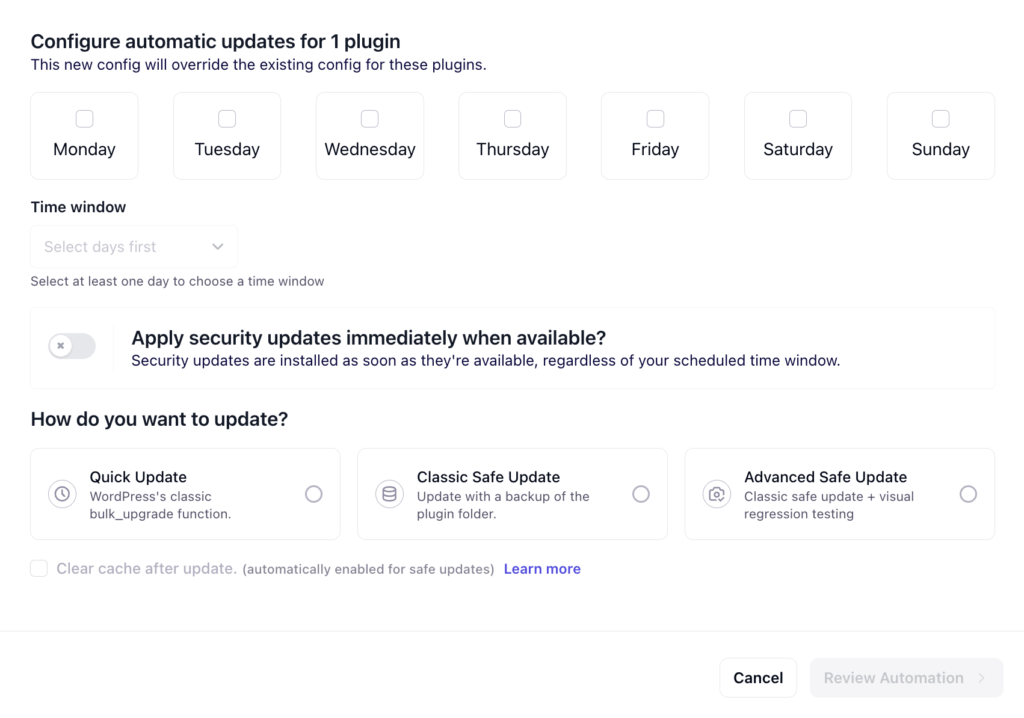1024x718 pixels.
Task: Check the Saturday checkbox
Action: coord(798,119)
